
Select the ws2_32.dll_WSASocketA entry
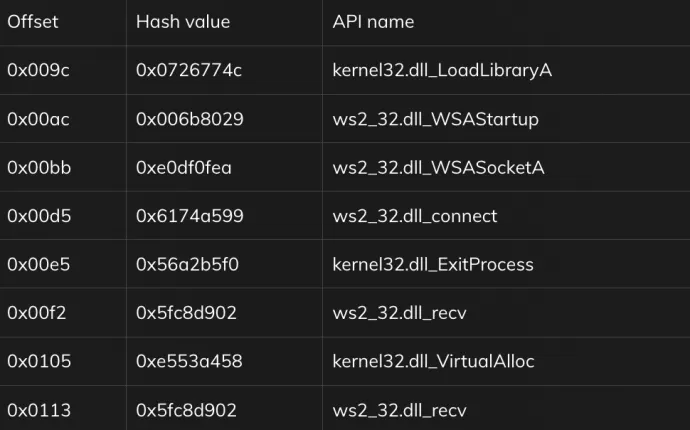(438, 168)
